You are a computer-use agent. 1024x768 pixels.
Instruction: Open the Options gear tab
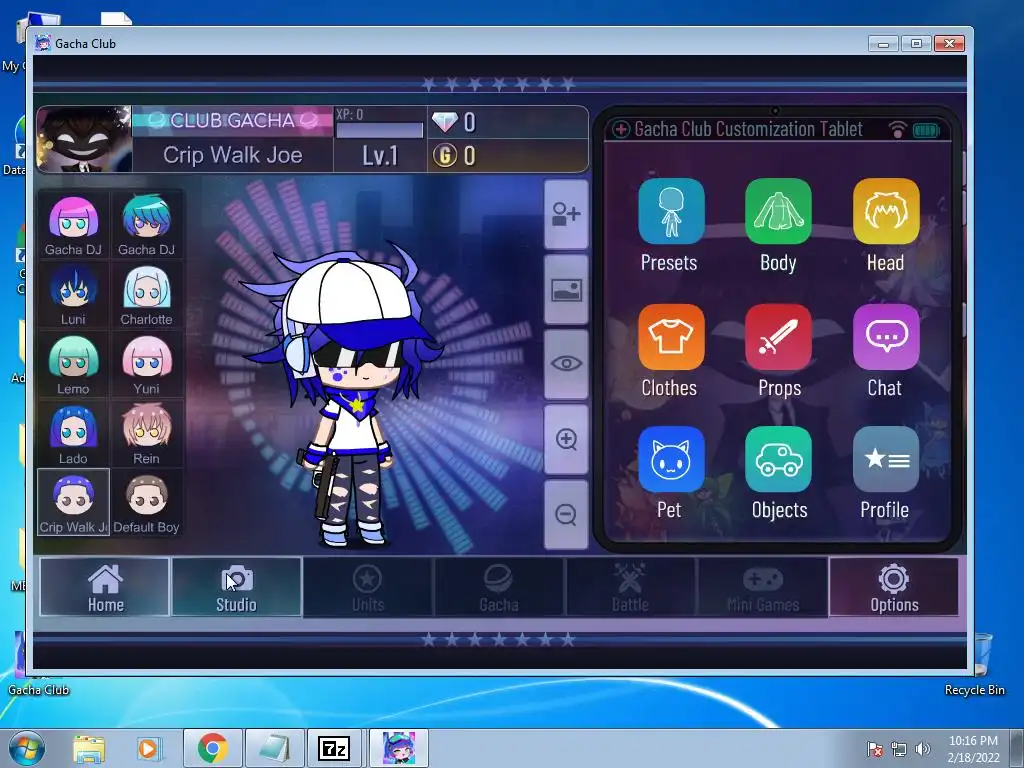pyautogui.click(x=894, y=586)
